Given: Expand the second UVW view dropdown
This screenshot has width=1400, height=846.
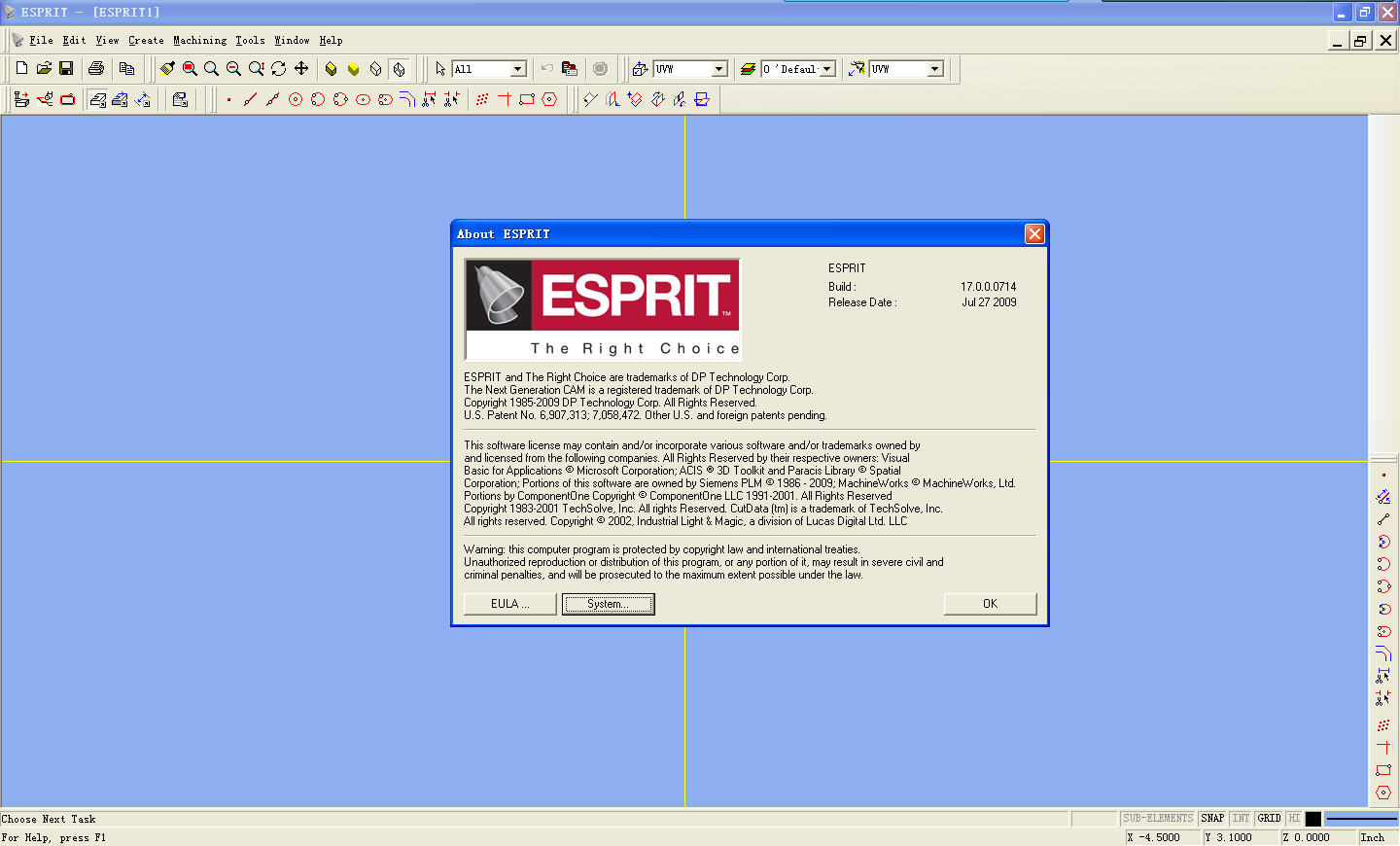Looking at the screenshot, I should (935, 69).
